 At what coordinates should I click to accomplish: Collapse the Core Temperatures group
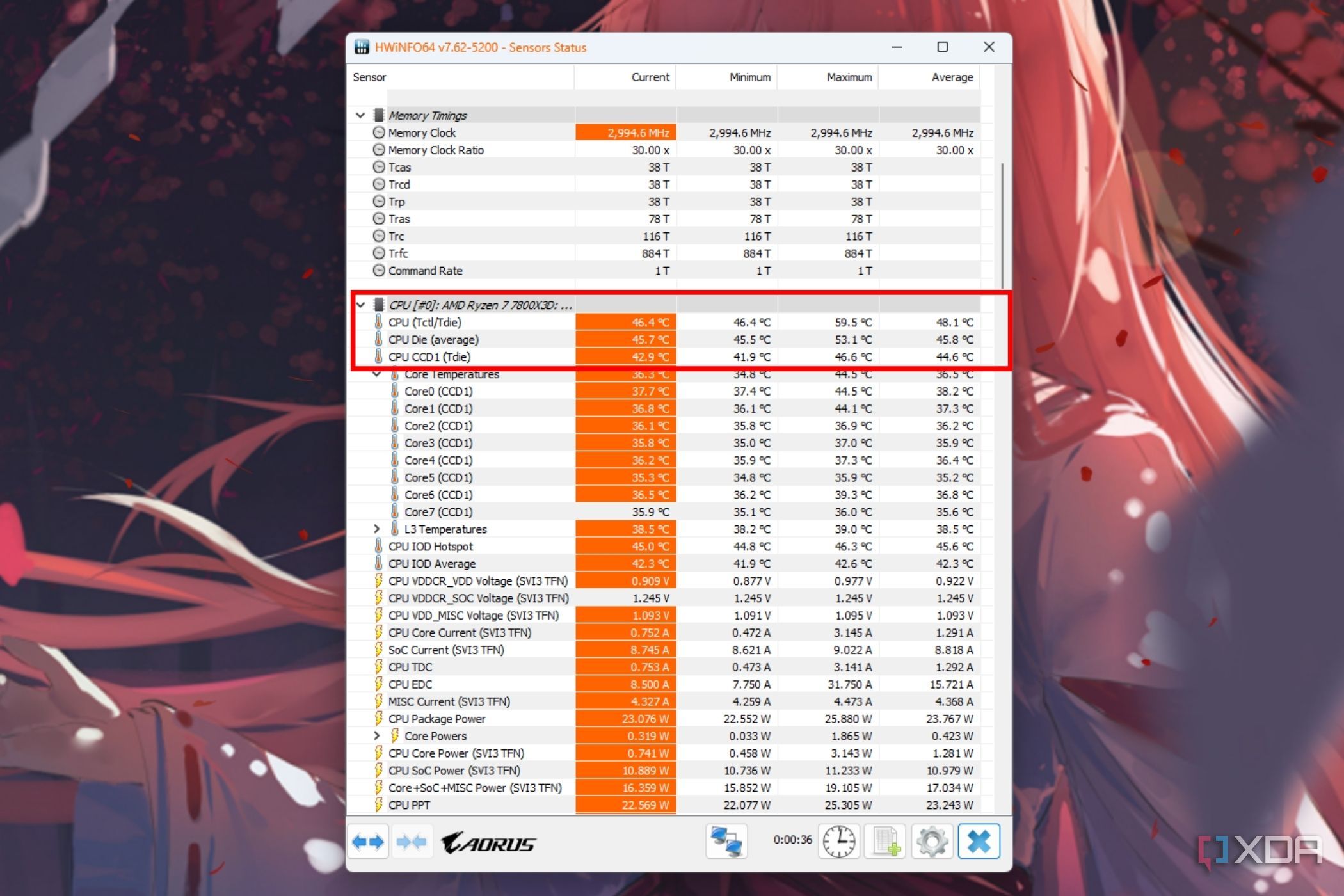377,374
